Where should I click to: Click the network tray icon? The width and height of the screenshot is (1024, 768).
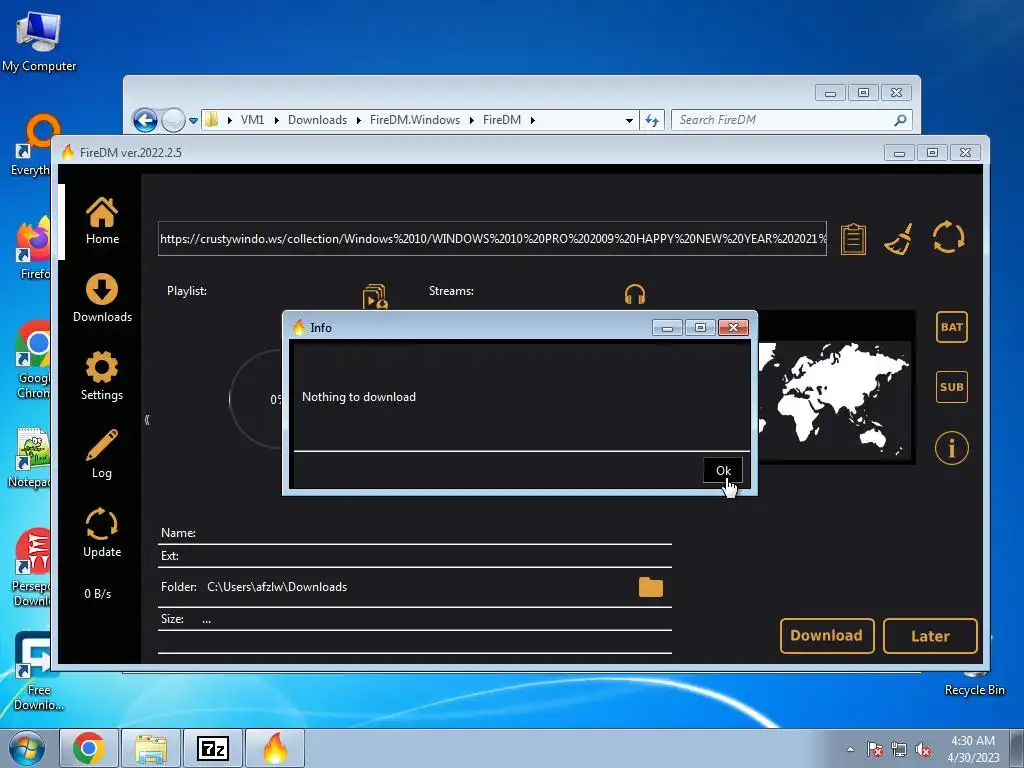[x=899, y=749]
